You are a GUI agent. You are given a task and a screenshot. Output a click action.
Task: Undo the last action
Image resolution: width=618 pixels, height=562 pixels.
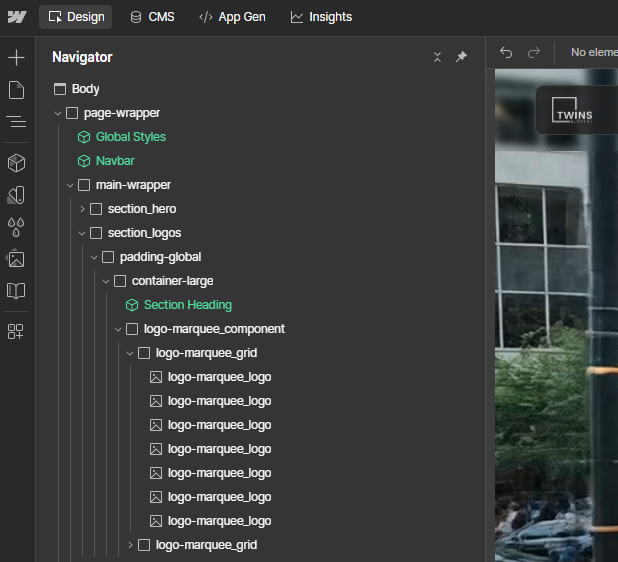[x=506, y=52]
